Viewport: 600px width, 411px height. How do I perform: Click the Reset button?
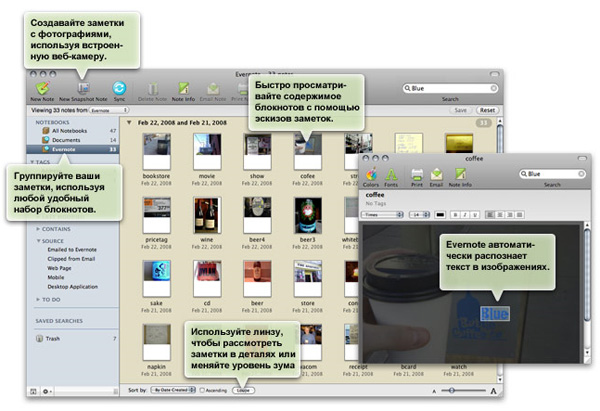pyautogui.click(x=487, y=110)
